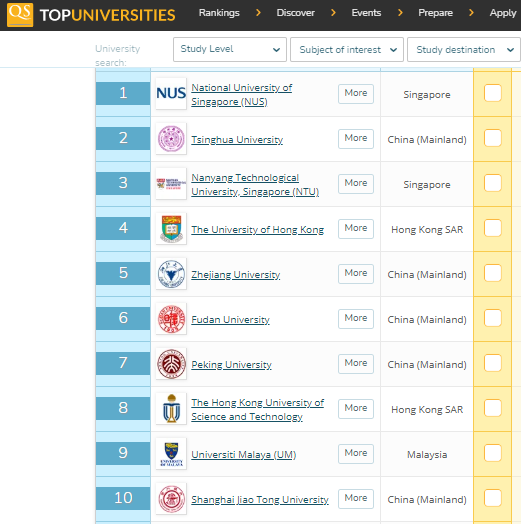Click the Peking University logo

click(171, 364)
